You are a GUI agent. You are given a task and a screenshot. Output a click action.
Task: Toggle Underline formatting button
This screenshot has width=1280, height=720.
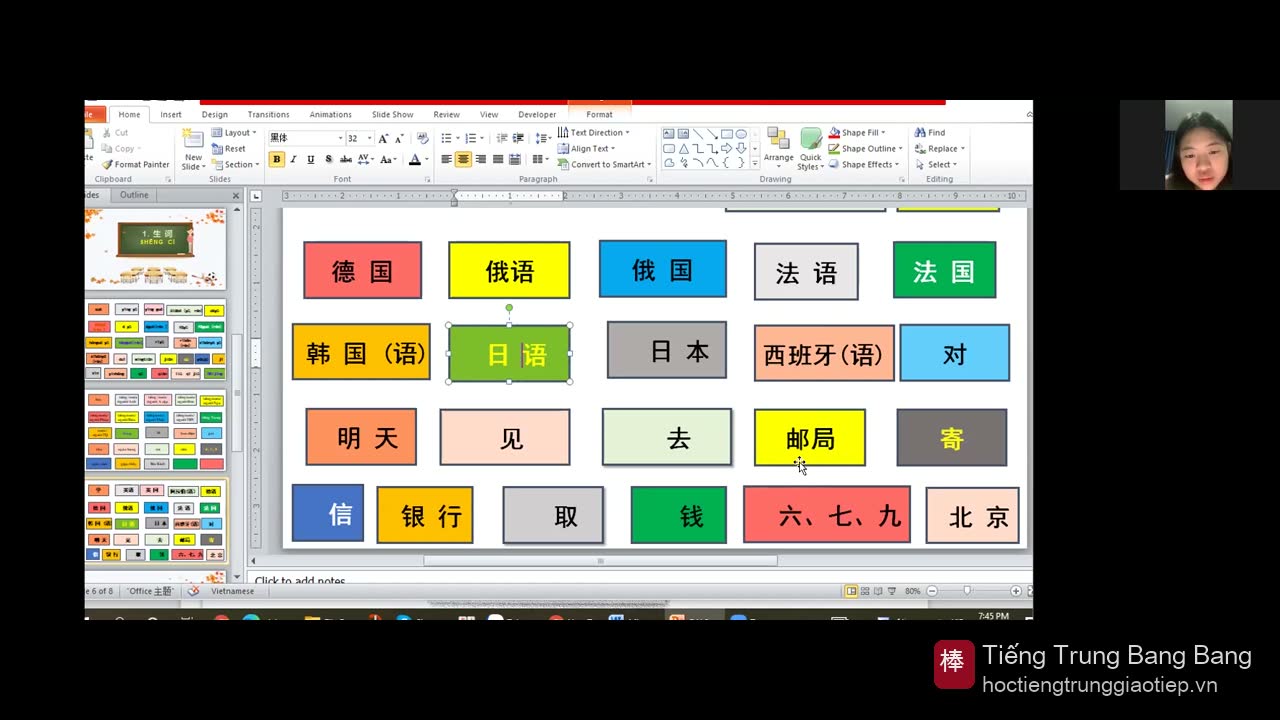(x=311, y=160)
